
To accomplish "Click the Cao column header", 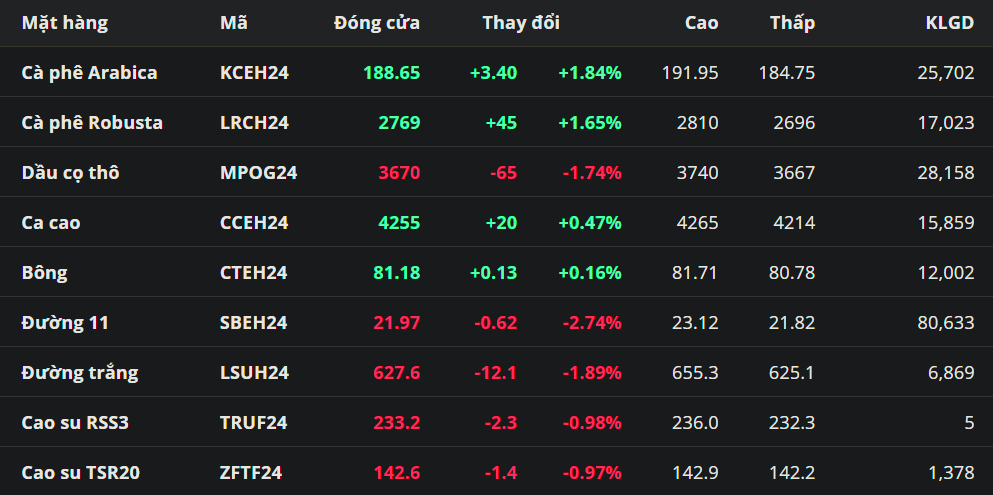I will (x=701, y=22).
